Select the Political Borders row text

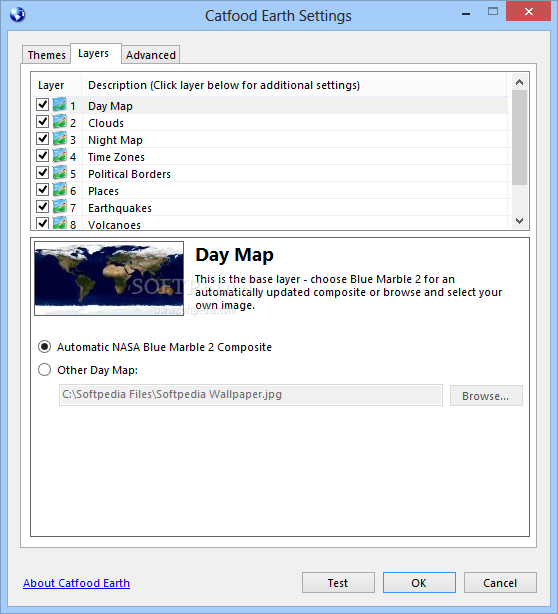[129, 174]
